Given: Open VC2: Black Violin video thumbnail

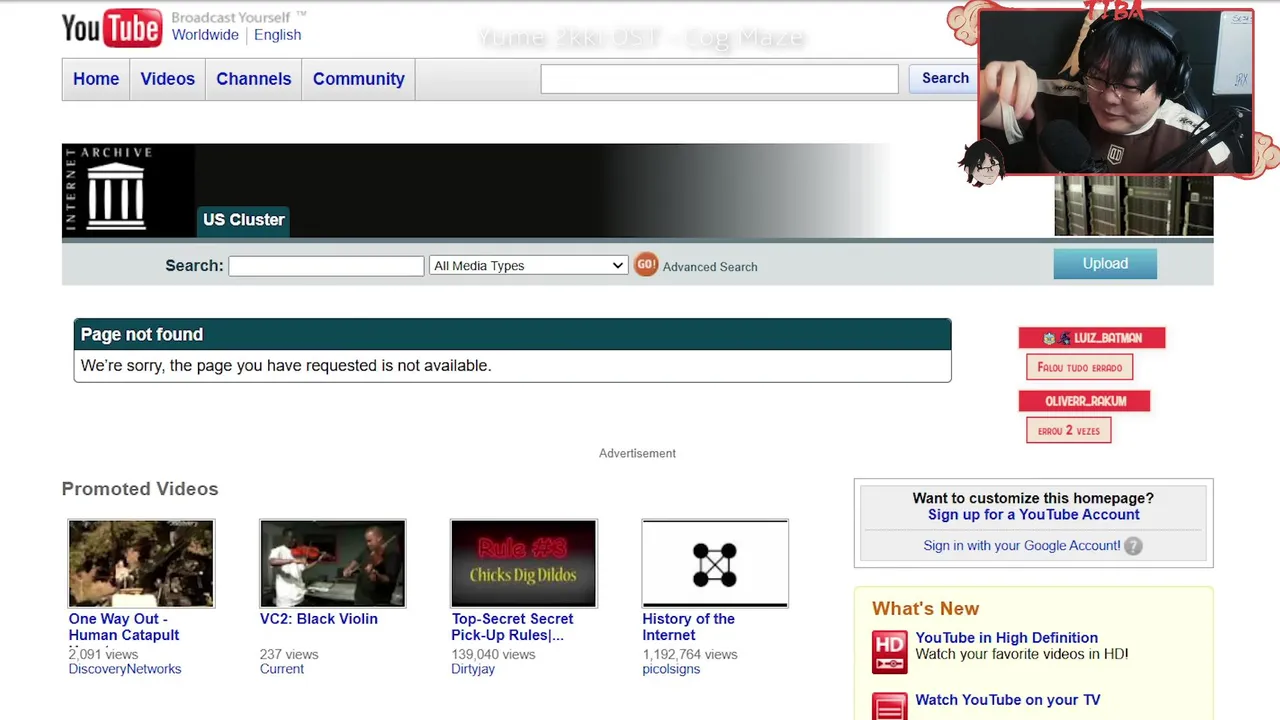Looking at the screenshot, I should (332, 563).
